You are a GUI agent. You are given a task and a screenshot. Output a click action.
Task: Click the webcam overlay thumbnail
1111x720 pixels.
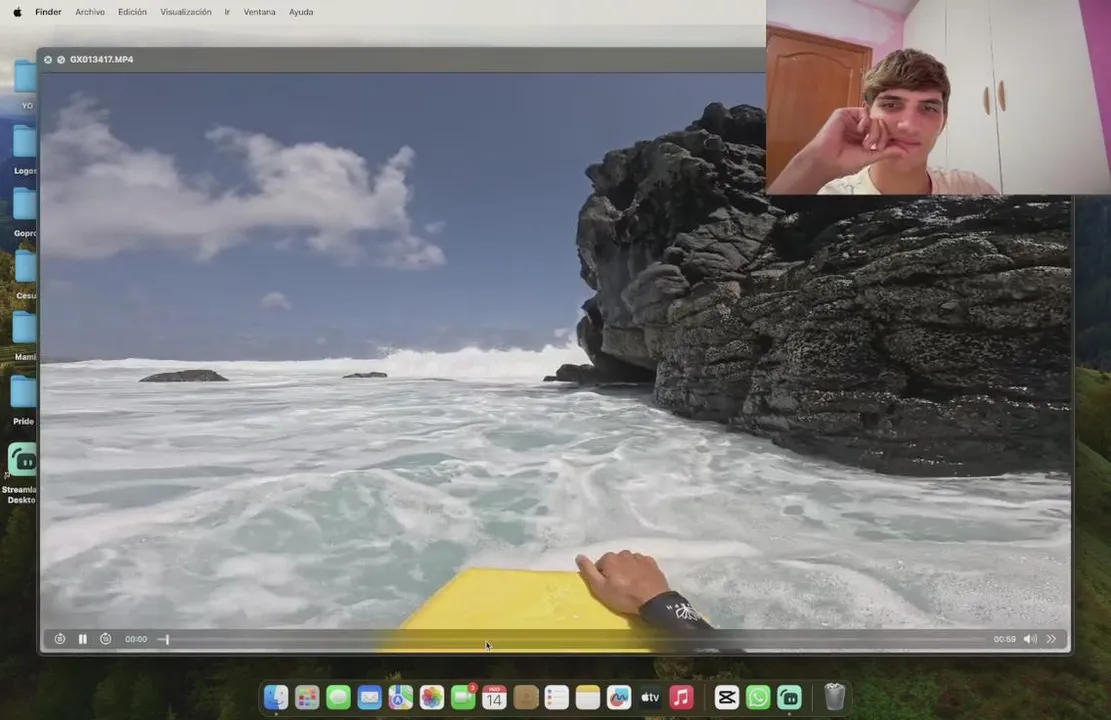pyautogui.click(x=938, y=97)
